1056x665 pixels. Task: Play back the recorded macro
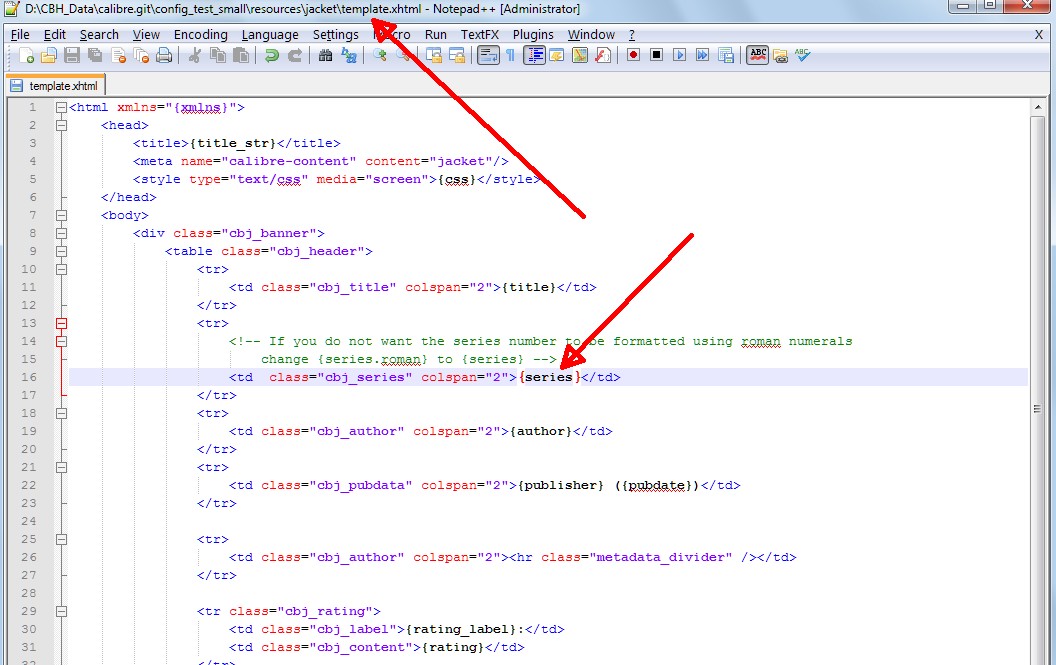click(680, 55)
